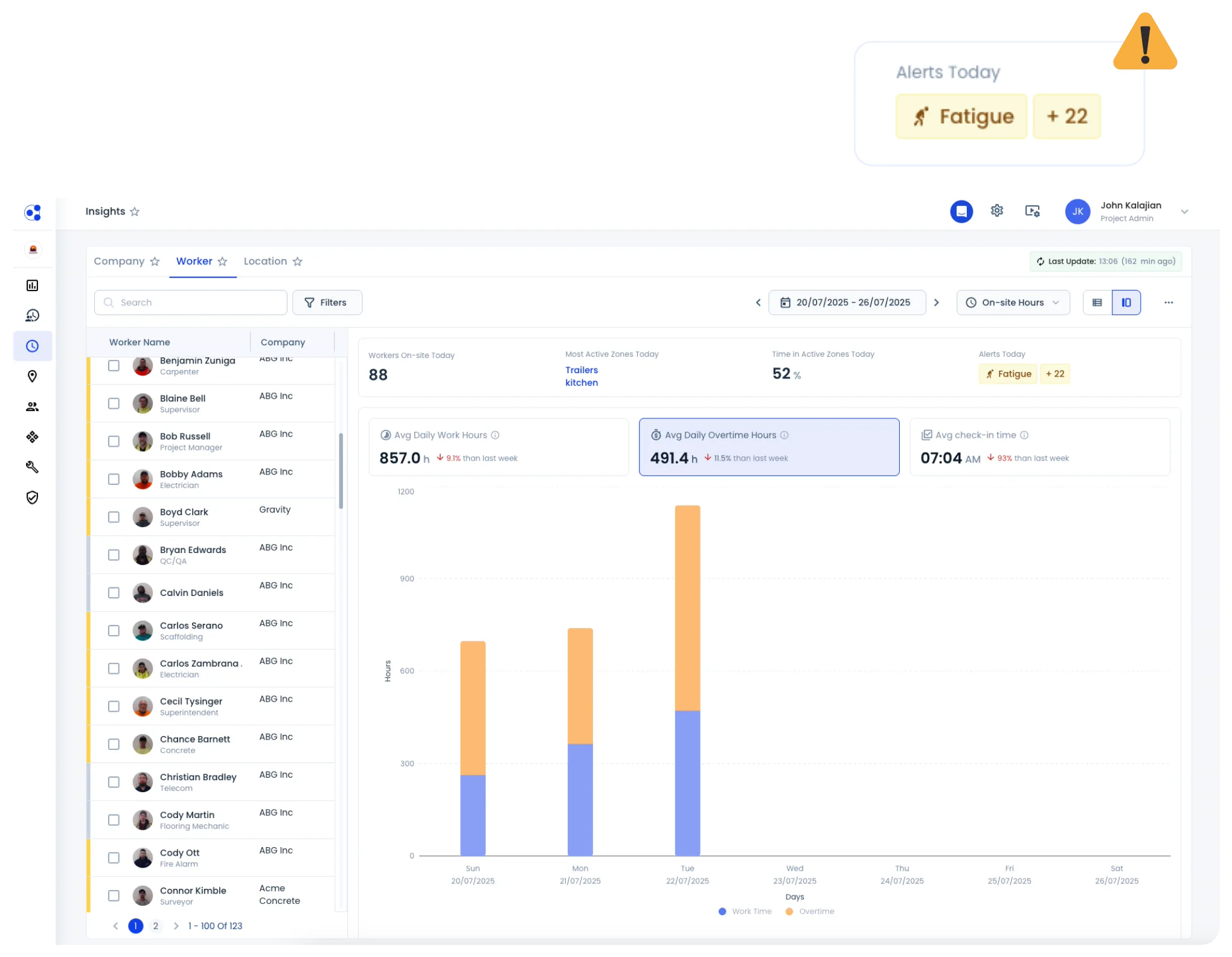This screenshot has height=957, width=1232.
Task: Click the wrench tools sidebar icon
Action: [x=33, y=467]
